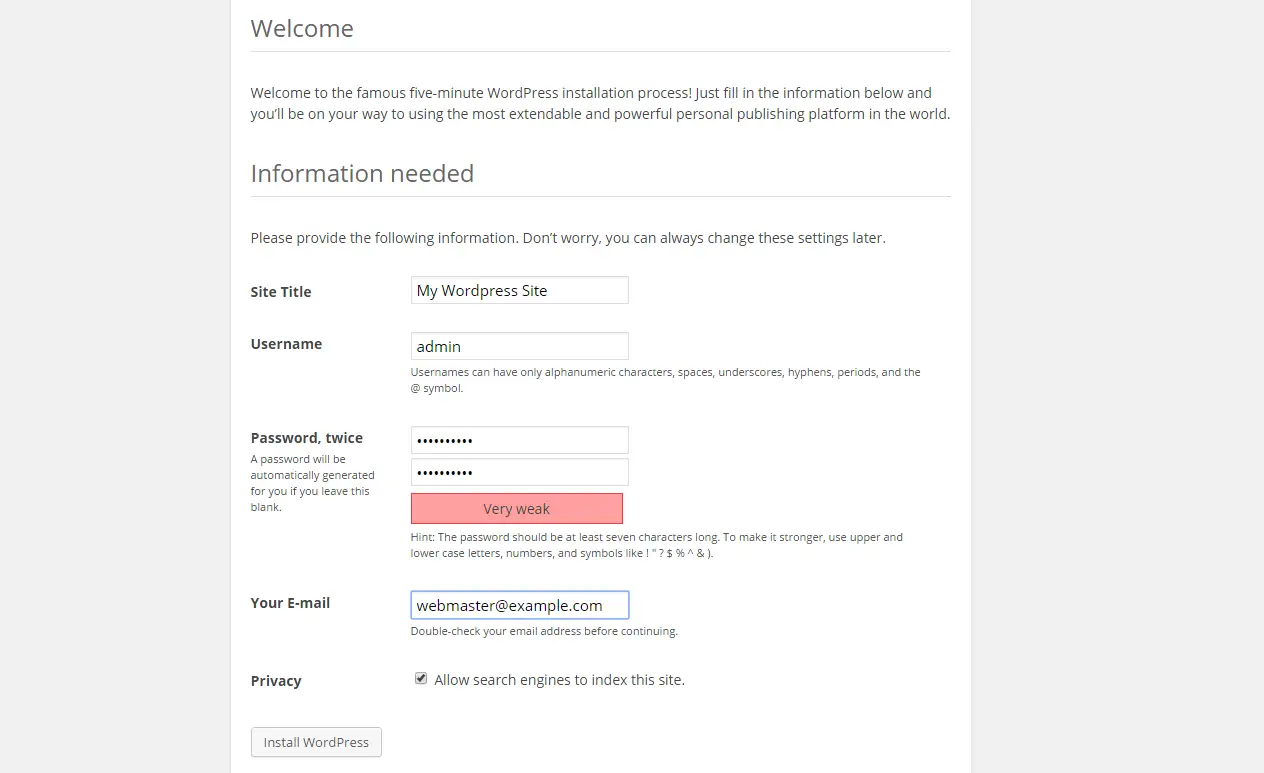Click the password 'Hint:' description text
1264x773 pixels.
coord(657,545)
